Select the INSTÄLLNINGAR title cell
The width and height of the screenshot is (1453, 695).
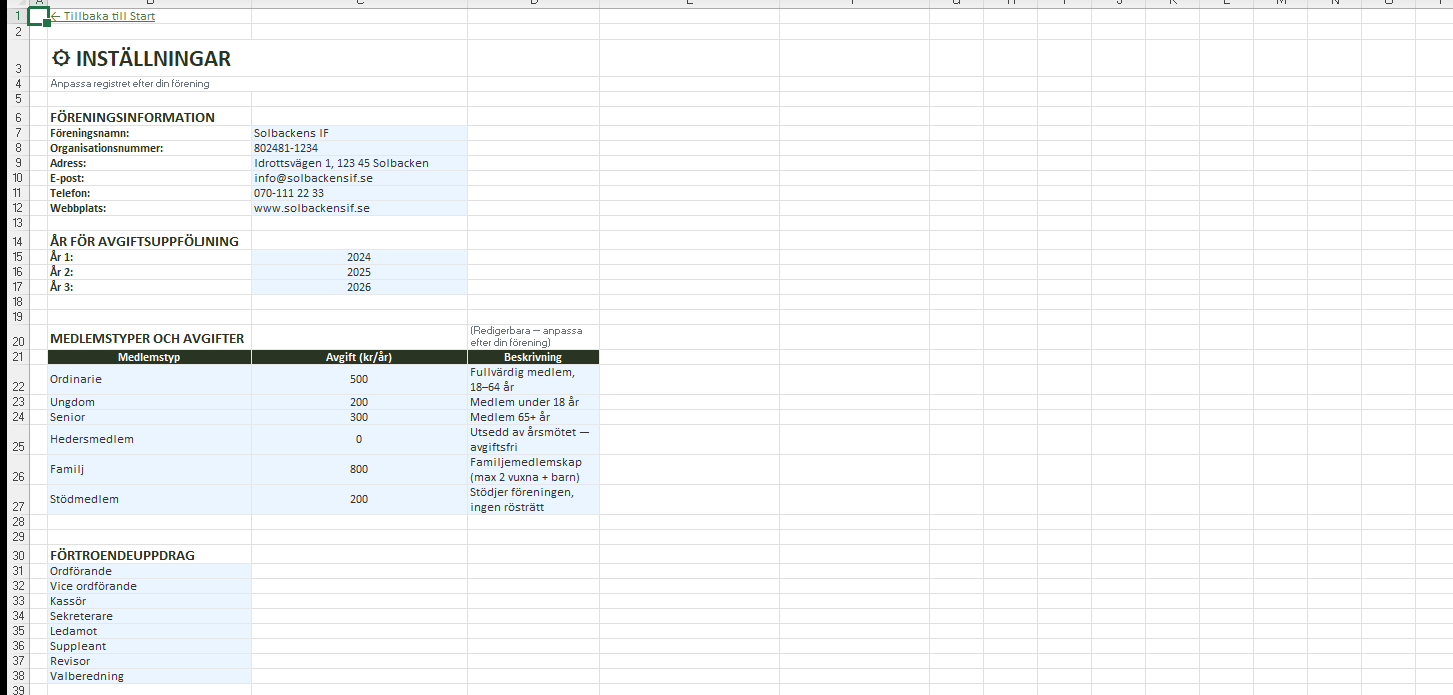tap(149, 59)
